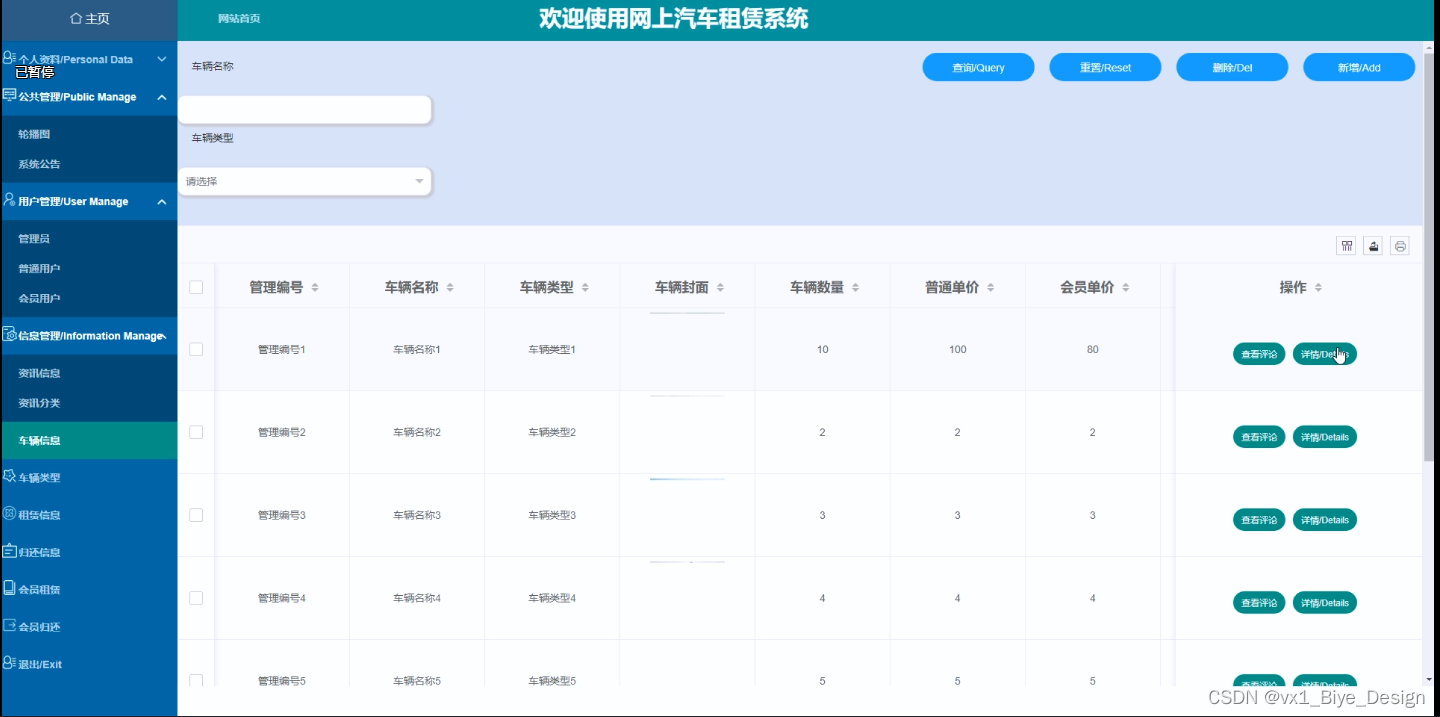
Task: Toggle the select-all checkbox in table header
Action: pyautogui.click(x=196, y=287)
